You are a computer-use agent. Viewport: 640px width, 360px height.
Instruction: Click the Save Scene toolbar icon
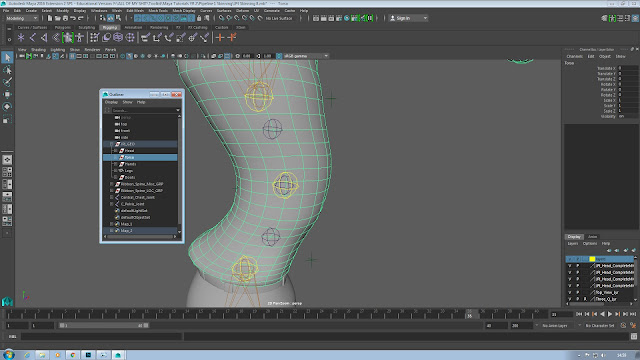pyautogui.click(x=65, y=18)
